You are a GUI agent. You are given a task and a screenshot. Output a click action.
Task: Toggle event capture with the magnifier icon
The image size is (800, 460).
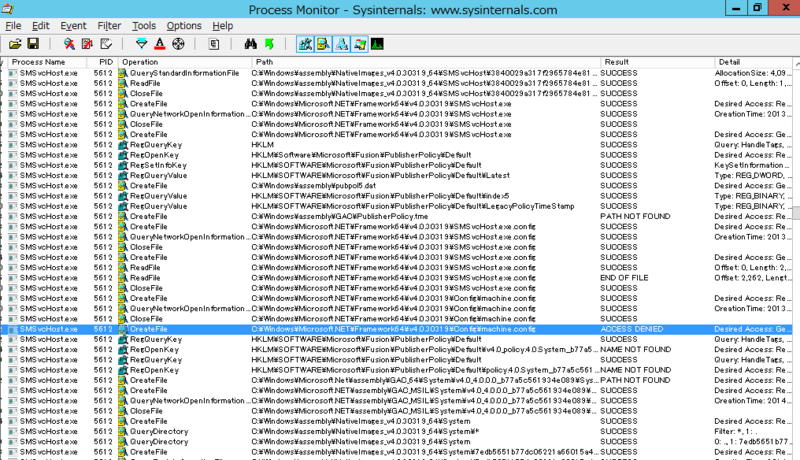69,44
